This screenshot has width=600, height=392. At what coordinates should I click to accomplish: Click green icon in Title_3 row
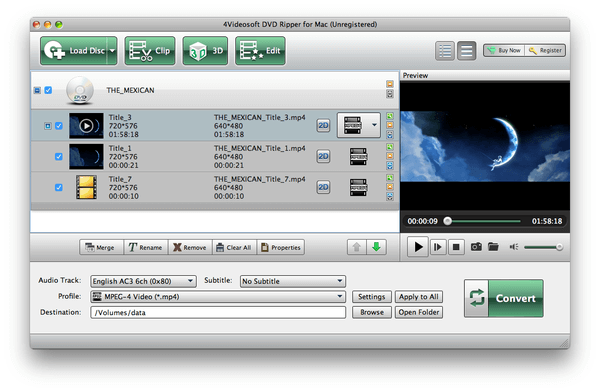[390, 116]
